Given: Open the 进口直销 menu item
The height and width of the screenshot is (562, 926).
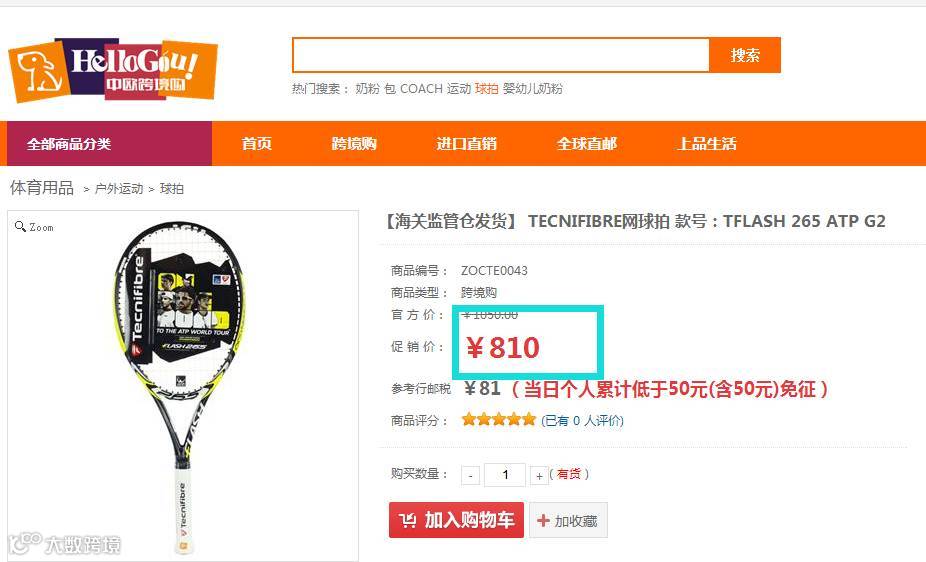Looking at the screenshot, I should [x=467, y=143].
